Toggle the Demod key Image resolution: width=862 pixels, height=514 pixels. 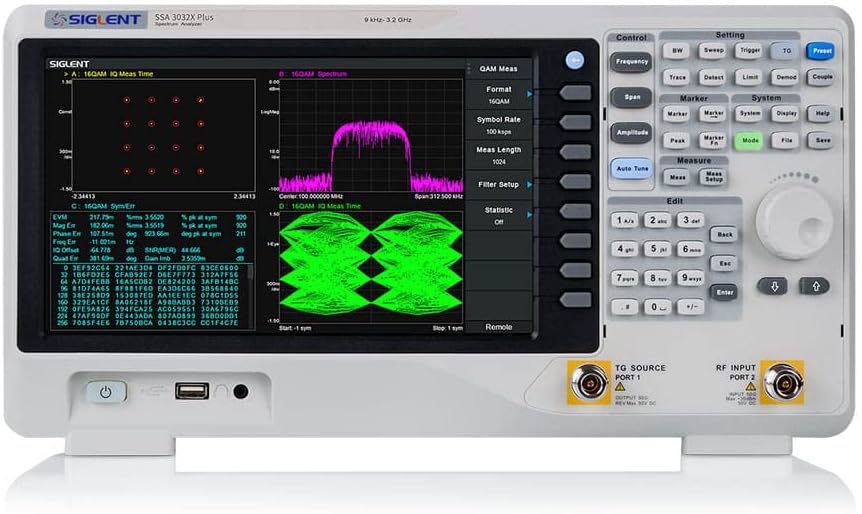click(786, 78)
